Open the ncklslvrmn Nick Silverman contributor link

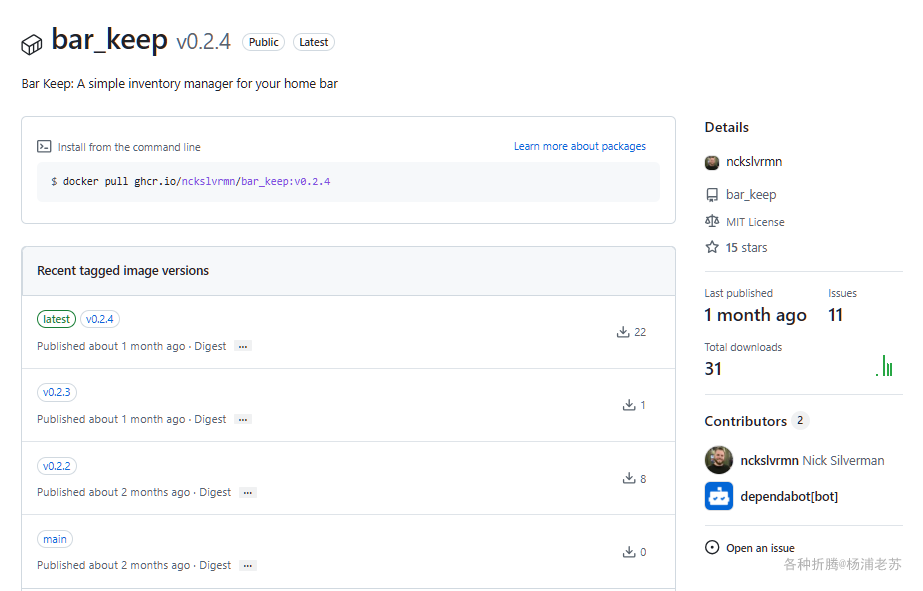click(812, 460)
